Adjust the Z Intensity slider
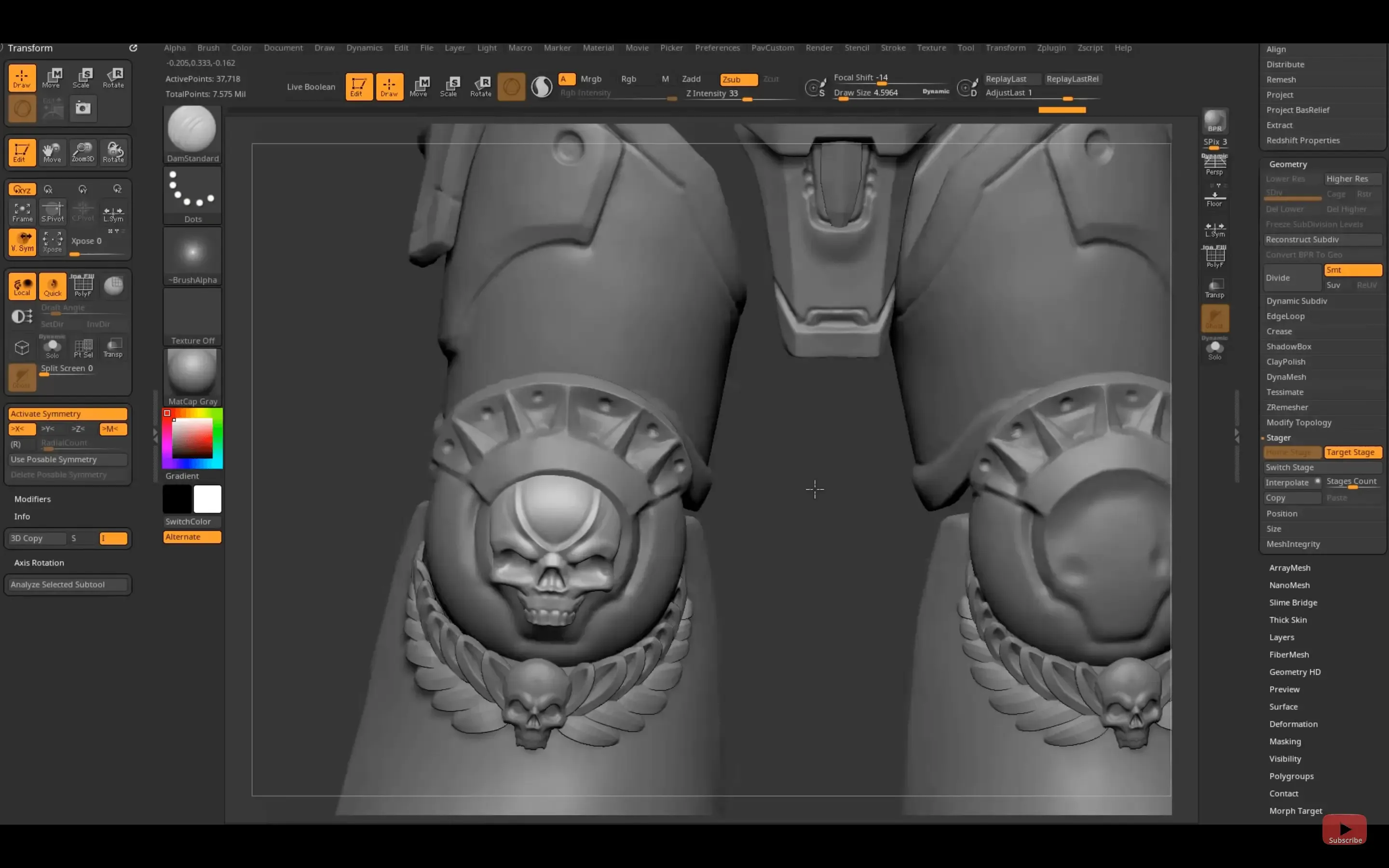Viewport: 1389px width, 868px height. click(746, 99)
